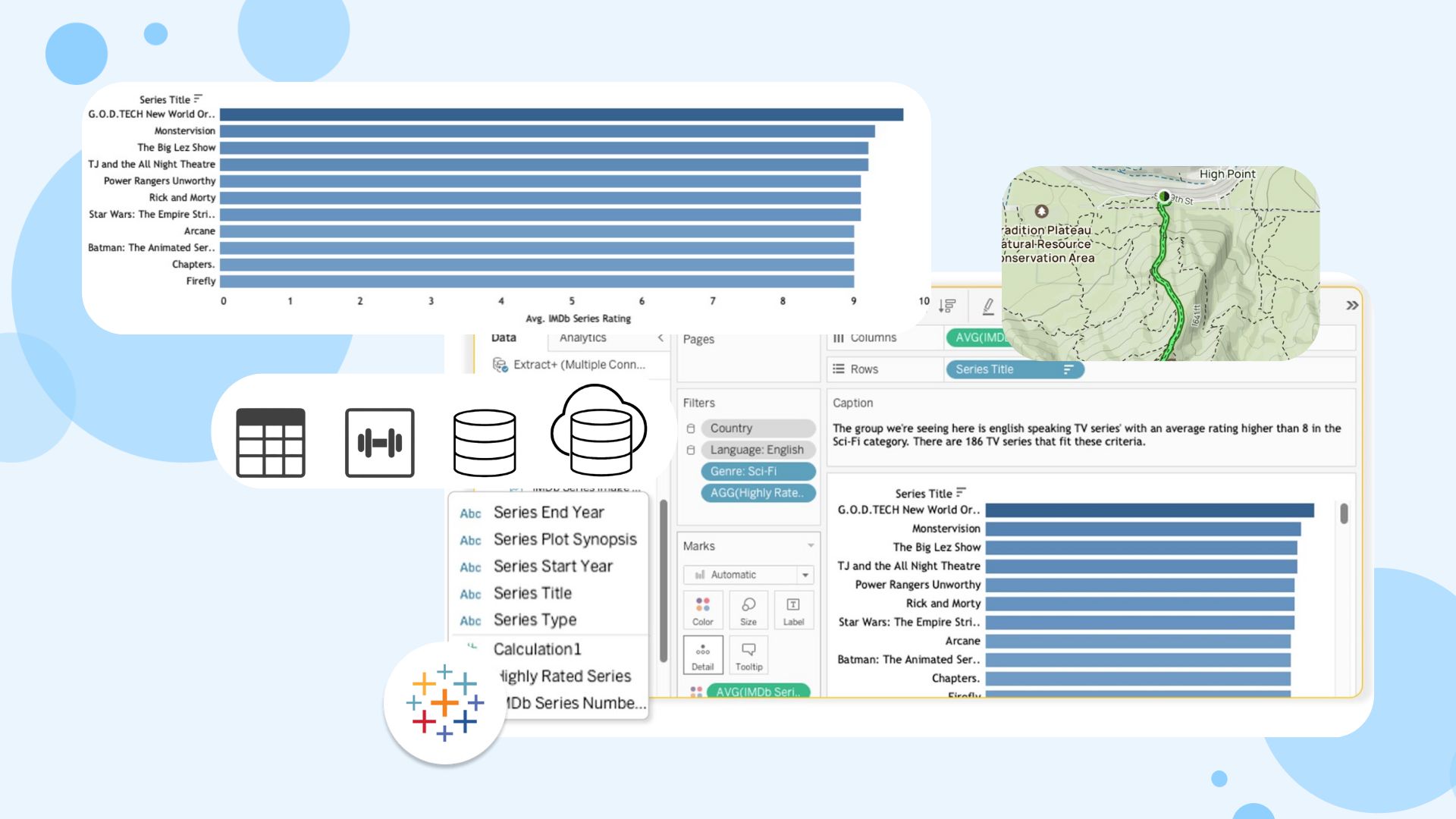This screenshot has height=819, width=1456.
Task: Open the Label mark property
Action: [x=793, y=610]
